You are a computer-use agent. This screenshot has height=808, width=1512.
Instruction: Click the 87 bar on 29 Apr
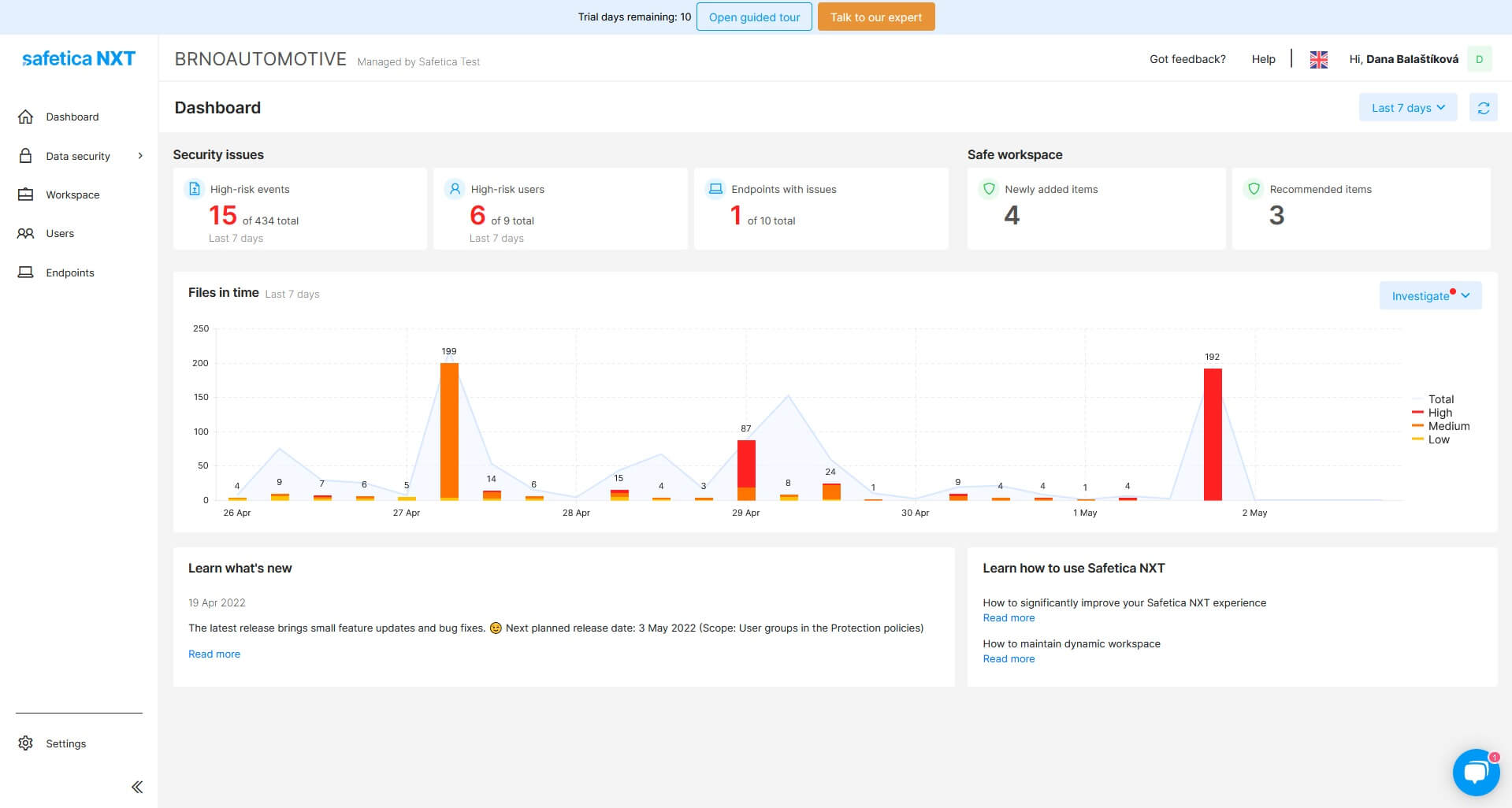pos(746,470)
